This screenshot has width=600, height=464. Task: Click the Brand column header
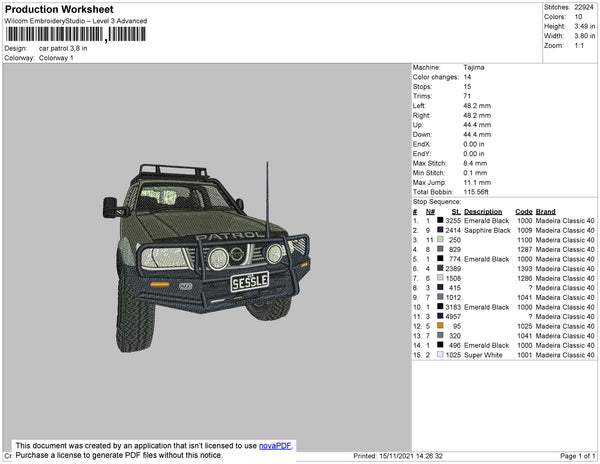(545, 212)
